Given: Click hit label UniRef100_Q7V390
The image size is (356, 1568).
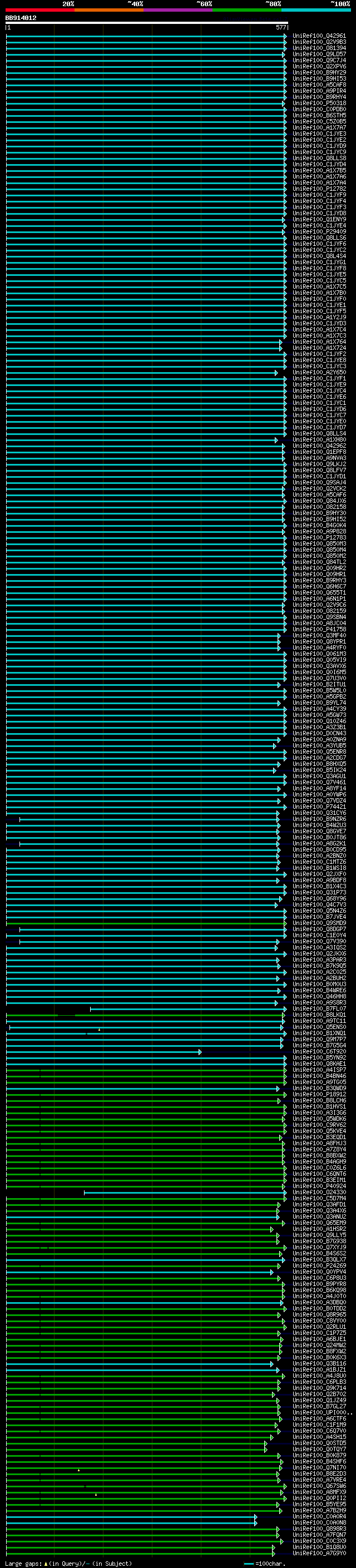Looking at the screenshot, I should pyautogui.click(x=319, y=942).
